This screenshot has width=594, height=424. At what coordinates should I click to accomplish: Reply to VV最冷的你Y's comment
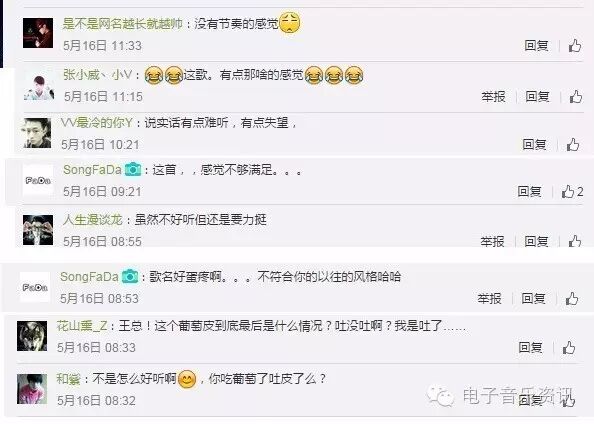[534, 144]
